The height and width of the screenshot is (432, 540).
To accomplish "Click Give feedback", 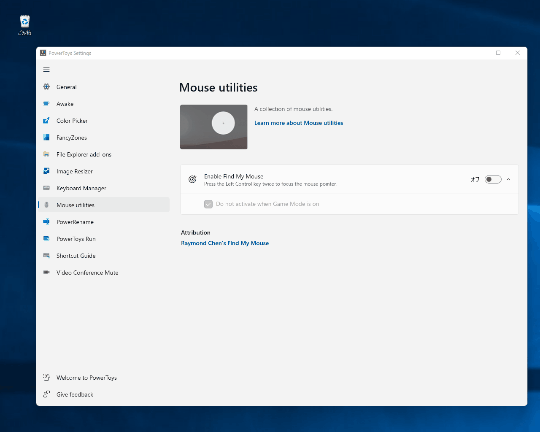I will pos(104,394).
